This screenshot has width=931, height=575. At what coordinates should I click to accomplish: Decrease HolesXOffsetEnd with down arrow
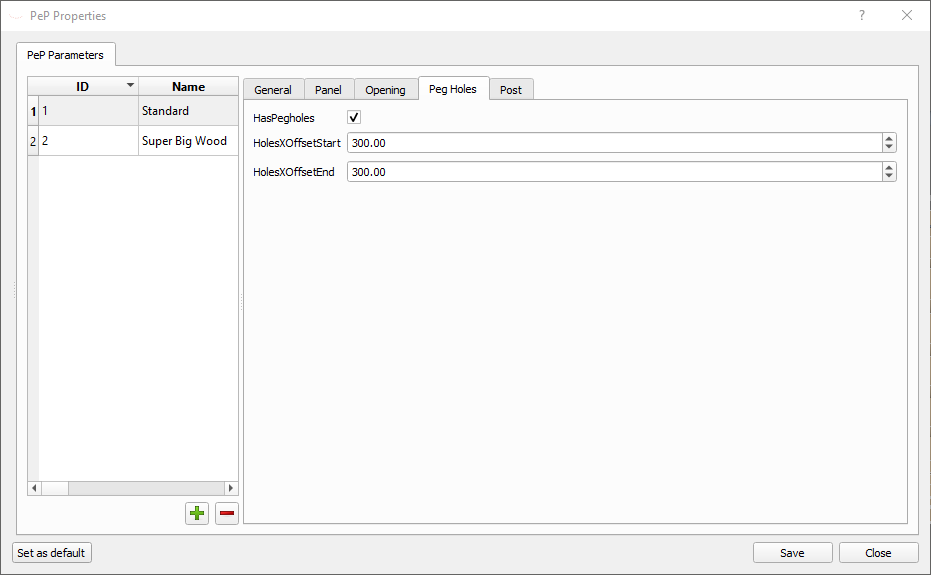coord(889,177)
